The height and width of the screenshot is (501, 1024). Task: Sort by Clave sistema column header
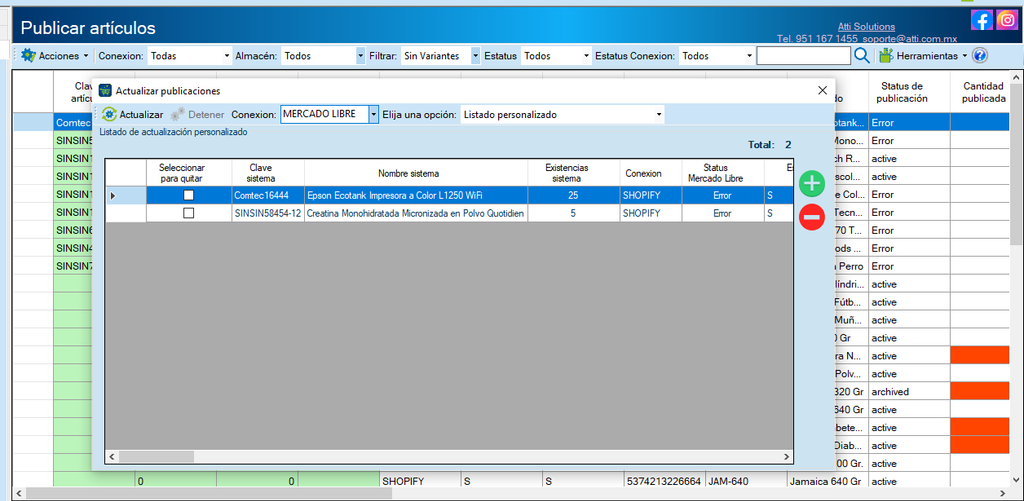point(268,173)
